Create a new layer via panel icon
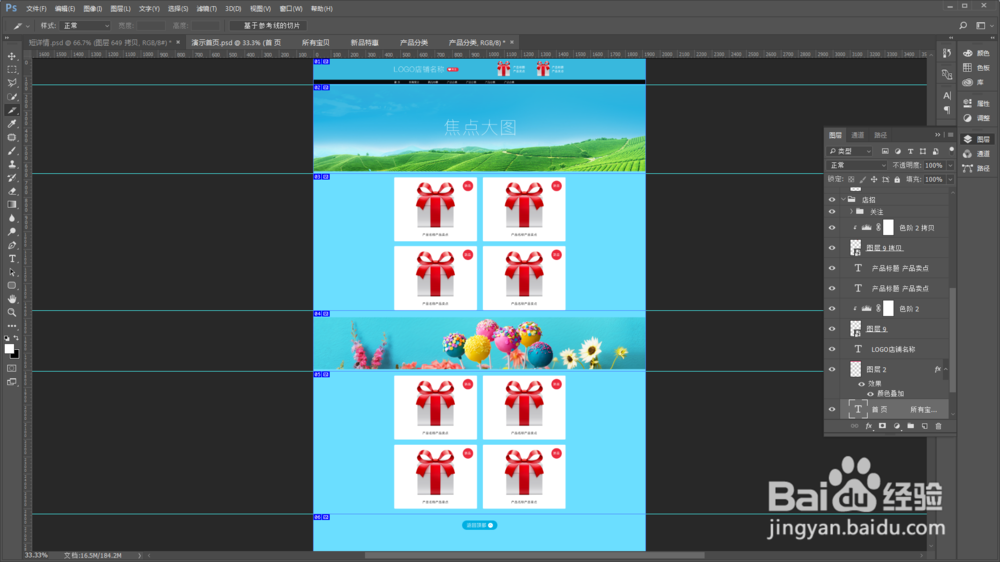 [924, 426]
